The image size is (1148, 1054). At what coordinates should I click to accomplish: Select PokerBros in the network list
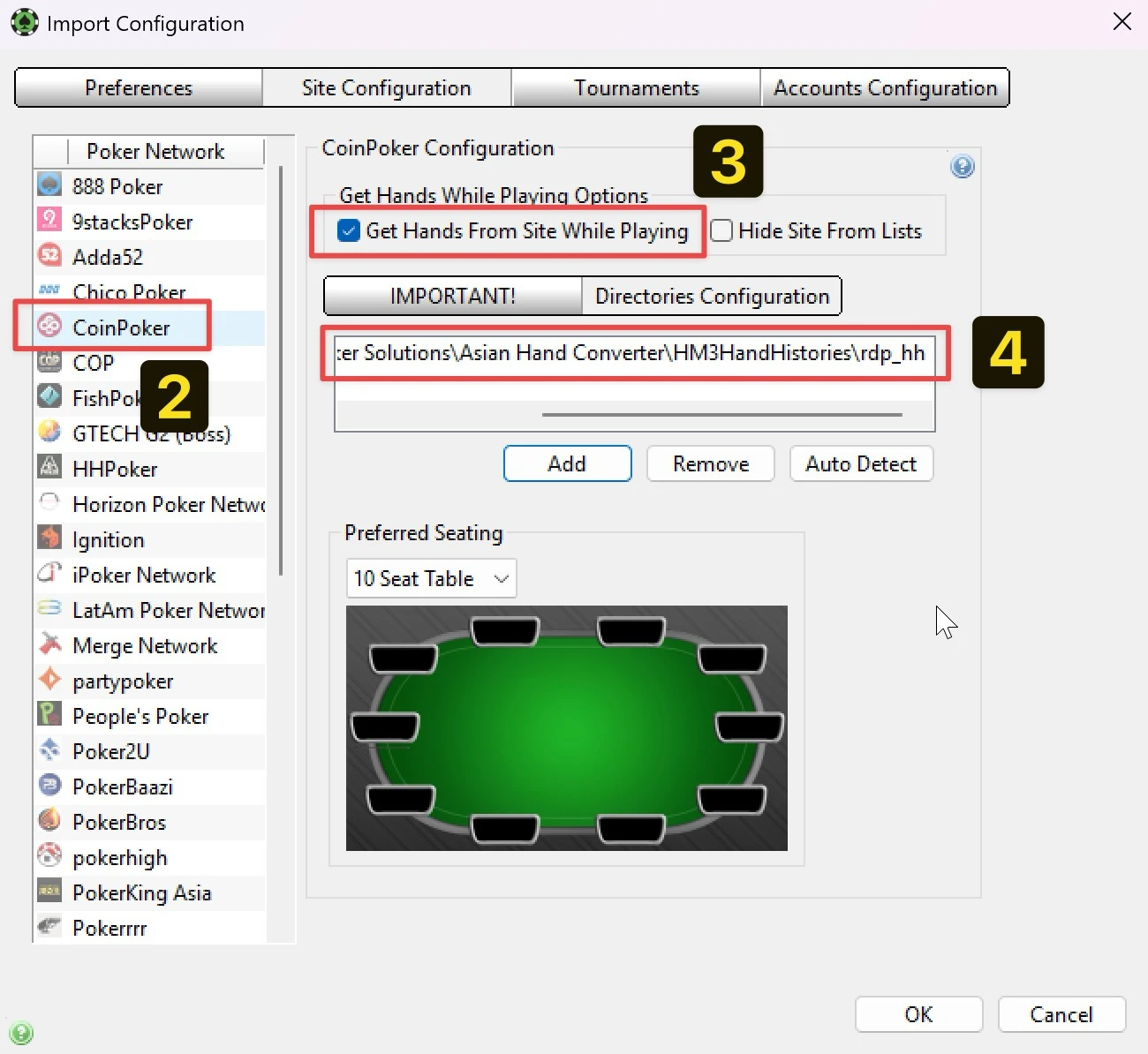point(150,822)
